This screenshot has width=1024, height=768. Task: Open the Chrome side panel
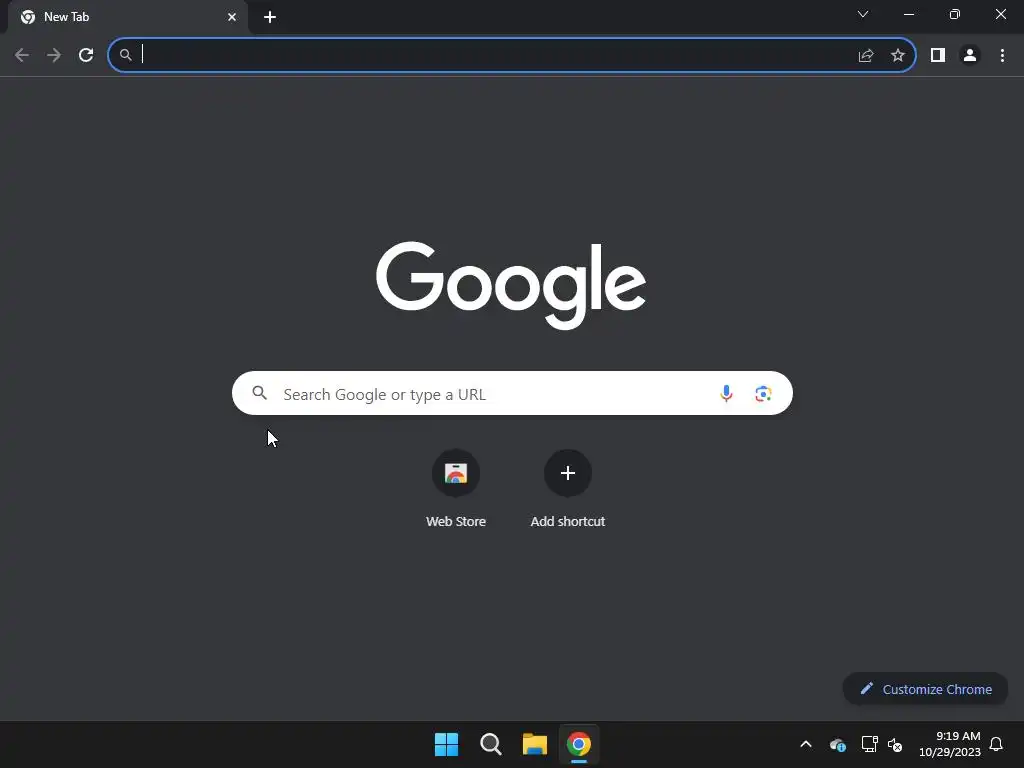[x=938, y=56]
